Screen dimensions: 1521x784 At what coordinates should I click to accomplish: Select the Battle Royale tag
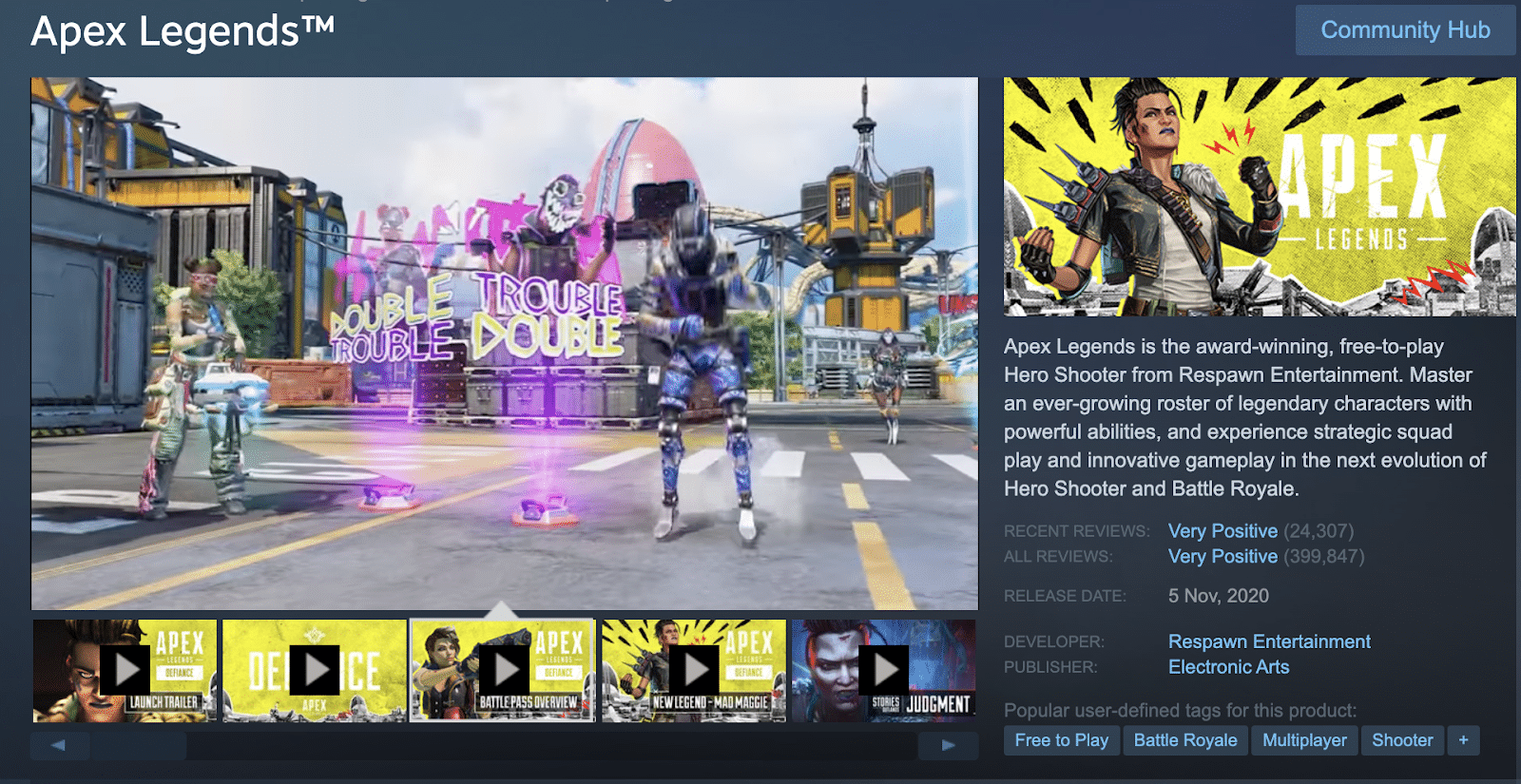1185,740
